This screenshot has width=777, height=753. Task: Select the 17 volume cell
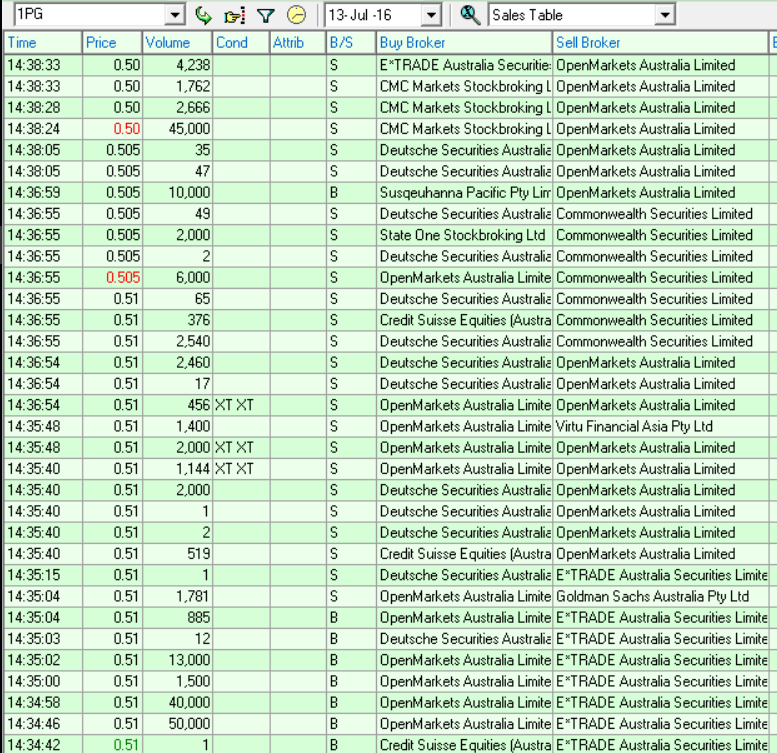coord(177,383)
